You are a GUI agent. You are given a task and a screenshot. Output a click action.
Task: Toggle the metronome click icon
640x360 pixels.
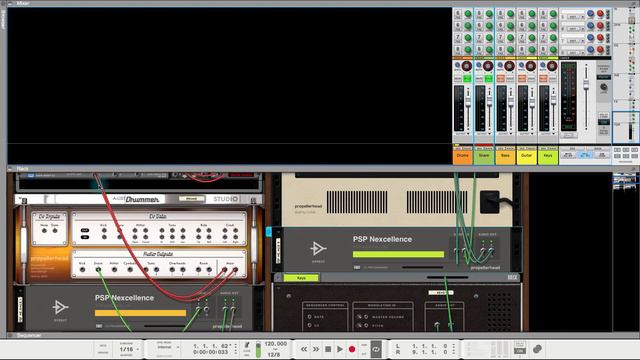coord(247,346)
